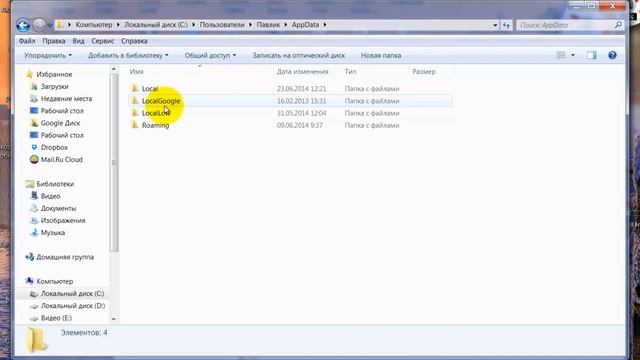
Task: Click the Компьютер breadcrumb segment
Action: click(x=94, y=25)
